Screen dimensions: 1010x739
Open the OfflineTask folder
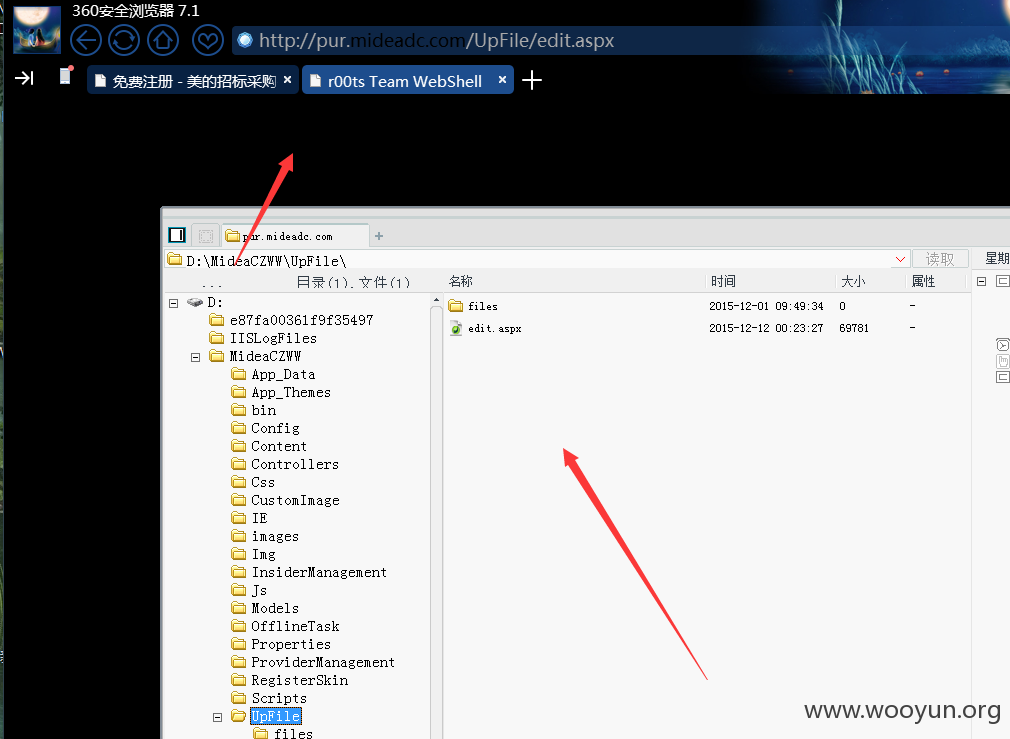(x=285, y=627)
